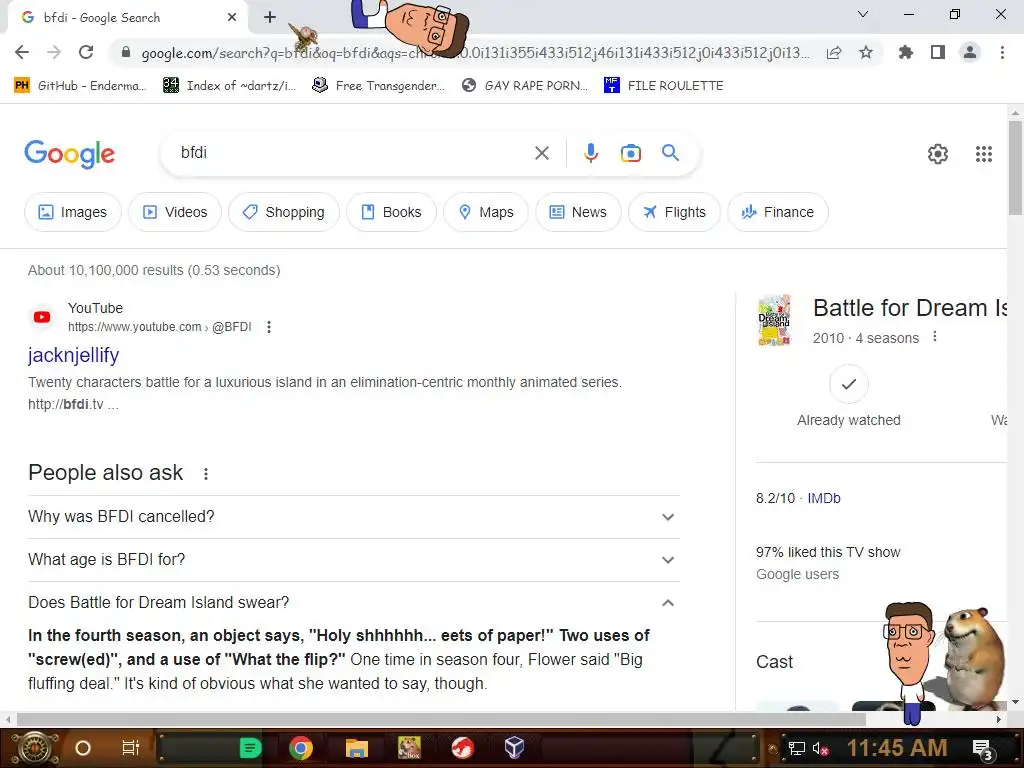Open the red bird app on taskbar
Screen dimensions: 1024x768
pyautogui.click(x=462, y=748)
